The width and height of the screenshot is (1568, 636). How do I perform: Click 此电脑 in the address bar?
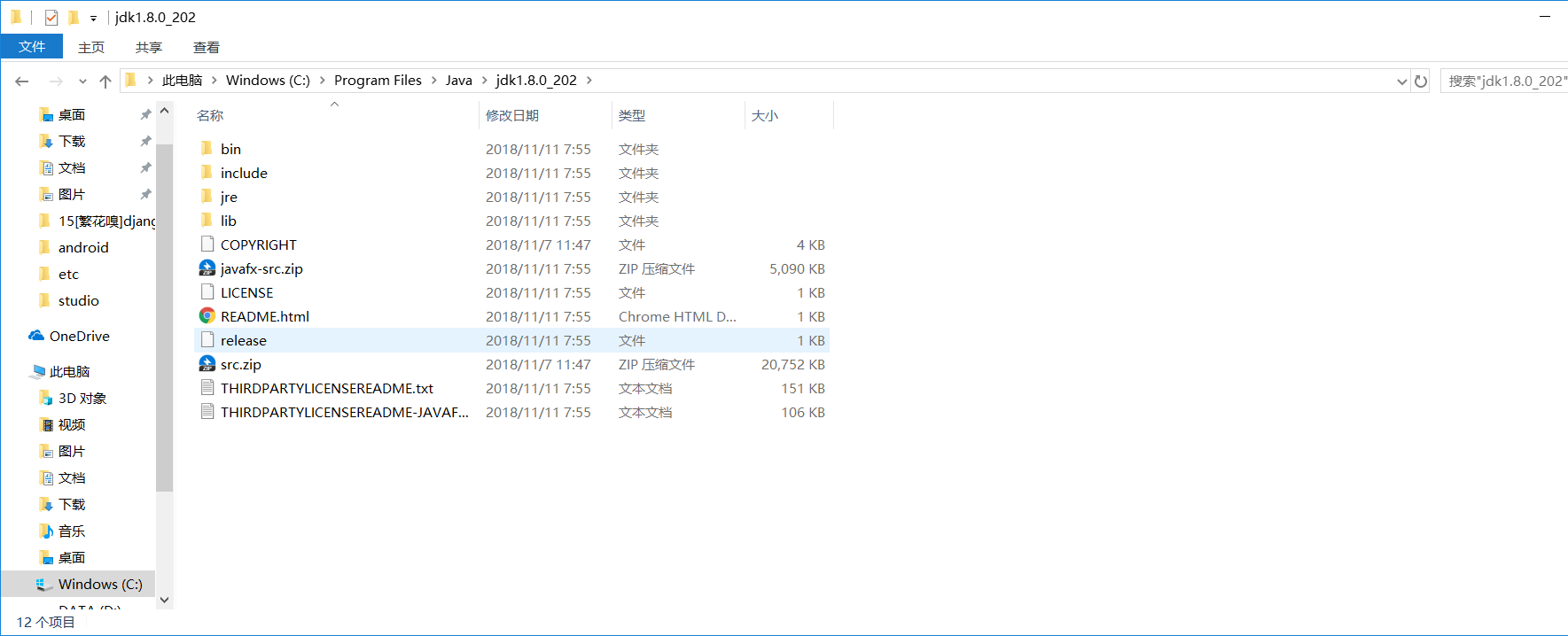(183, 80)
